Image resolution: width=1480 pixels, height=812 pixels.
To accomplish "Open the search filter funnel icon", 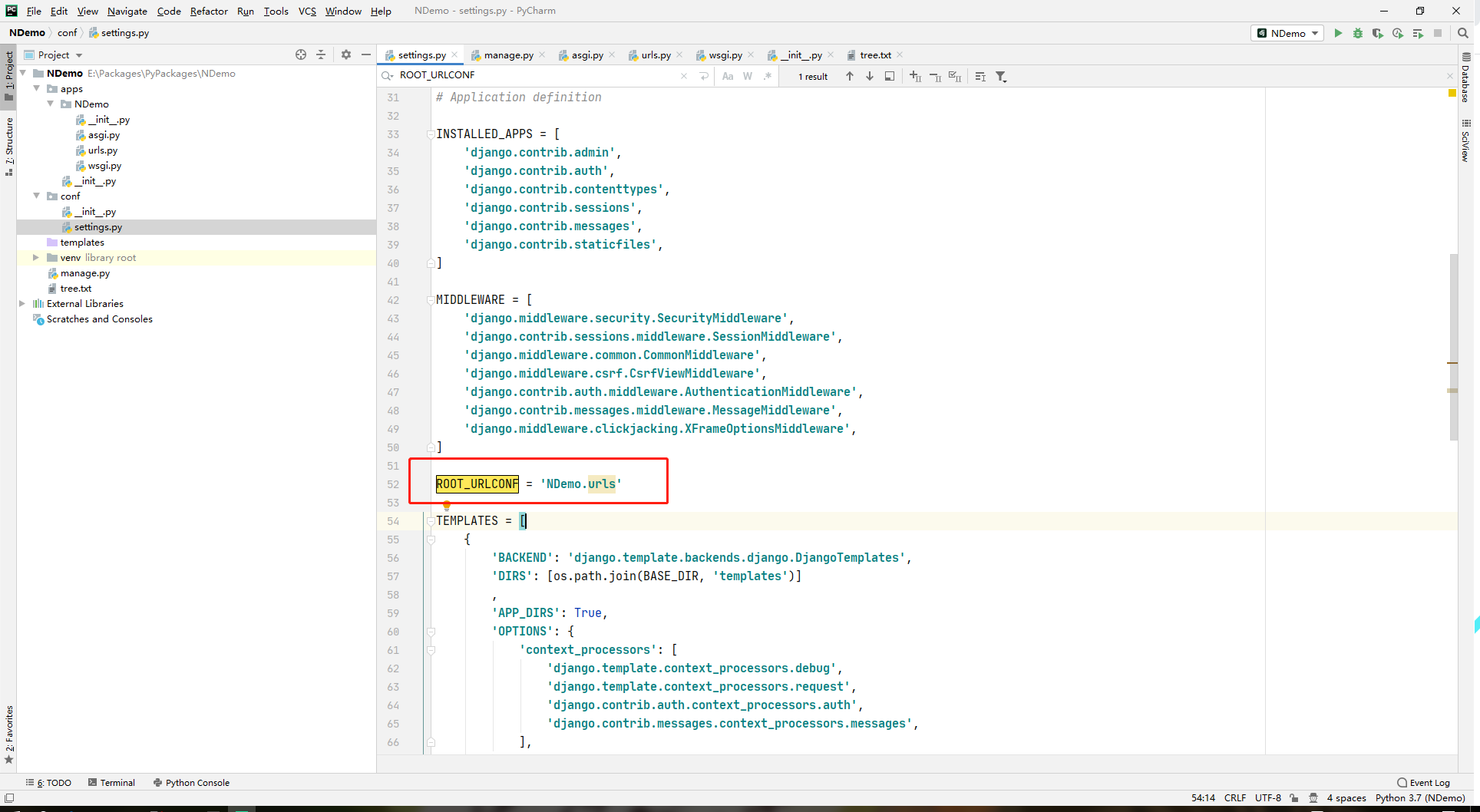I will pyautogui.click(x=1001, y=76).
